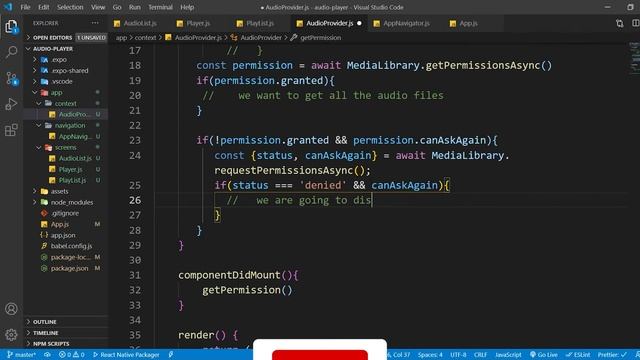The image size is (640, 360).
Task: Open the Search view in activity bar
Action: pyautogui.click(x=11, y=52)
